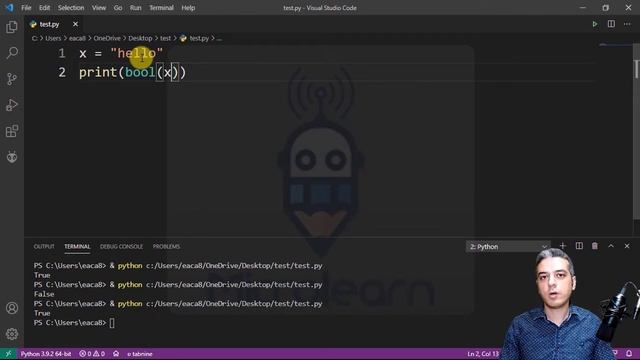
Task: Open editor More Actions ellipsis
Action: [627, 24]
